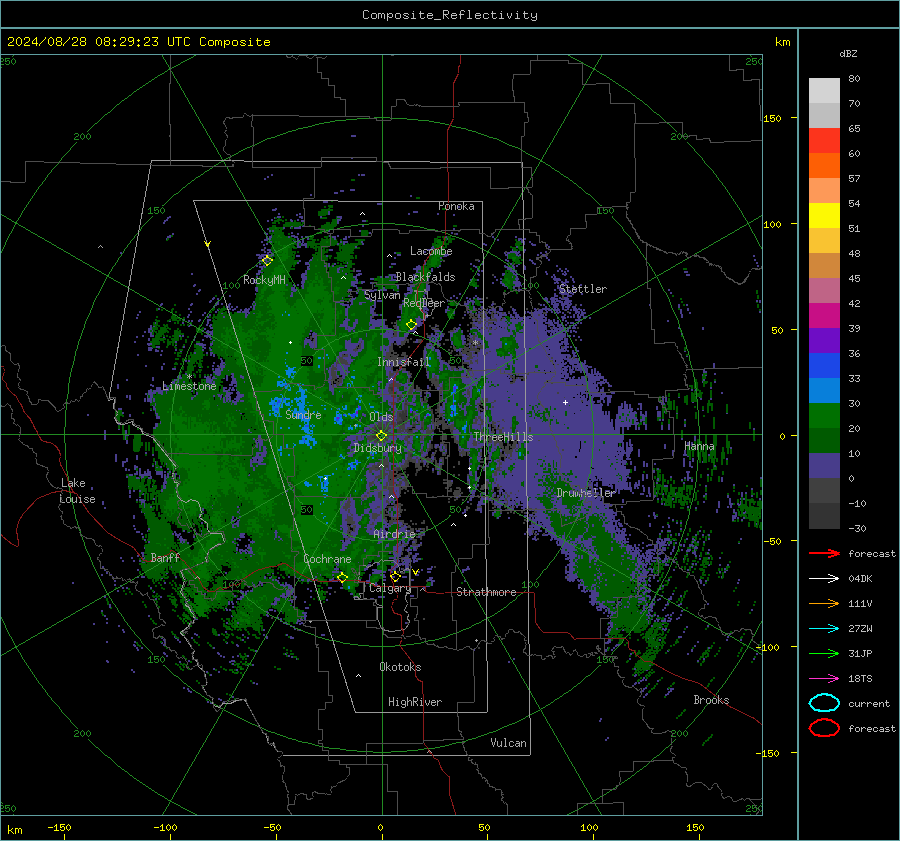
Task: Click the 80 dBZ value on legend
Action: 854,79
